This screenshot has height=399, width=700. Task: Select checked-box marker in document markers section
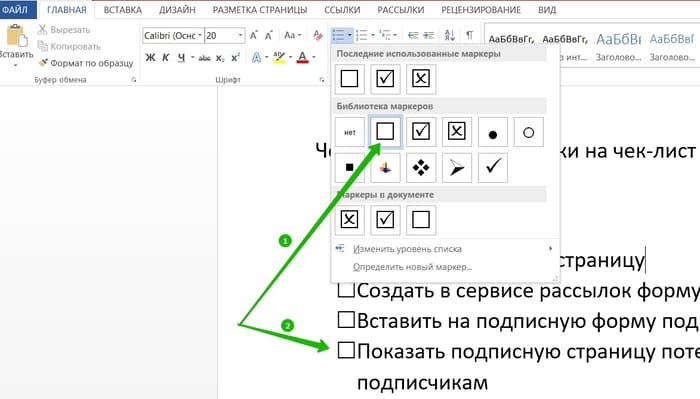pos(385,220)
